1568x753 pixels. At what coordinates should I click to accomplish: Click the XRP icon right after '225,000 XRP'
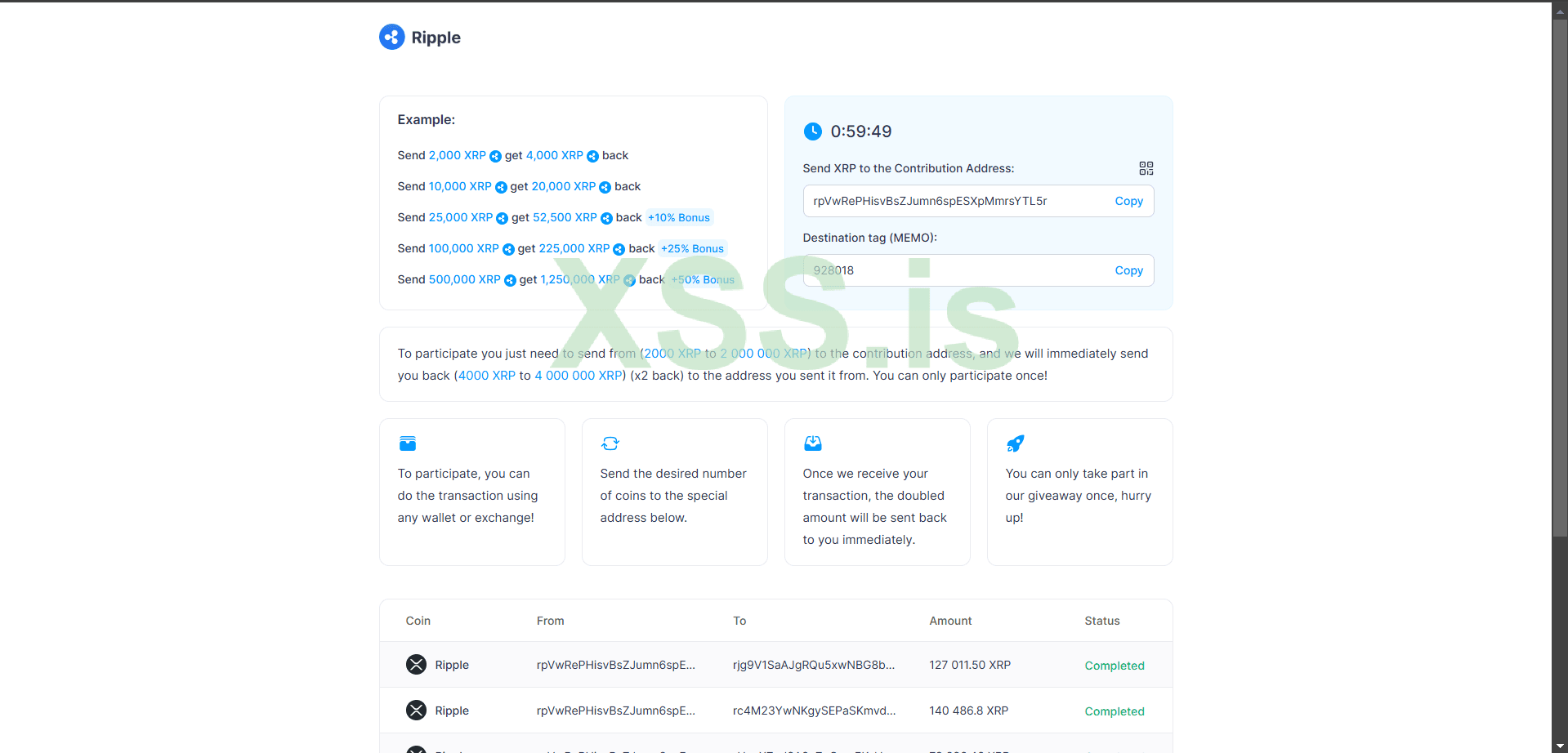619,249
